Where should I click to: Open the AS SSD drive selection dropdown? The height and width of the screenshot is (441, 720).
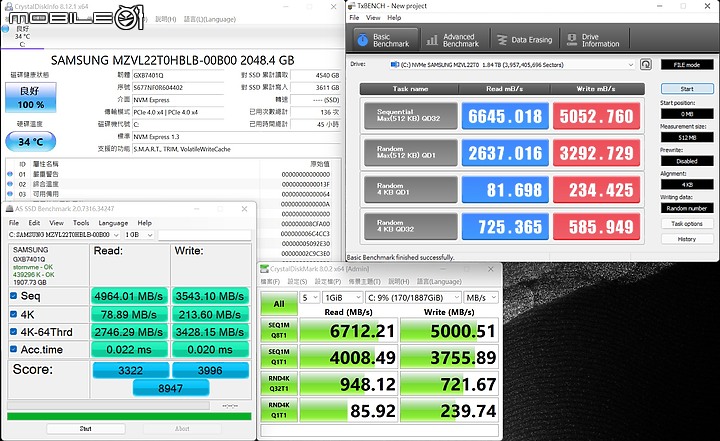[x=64, y=235]
